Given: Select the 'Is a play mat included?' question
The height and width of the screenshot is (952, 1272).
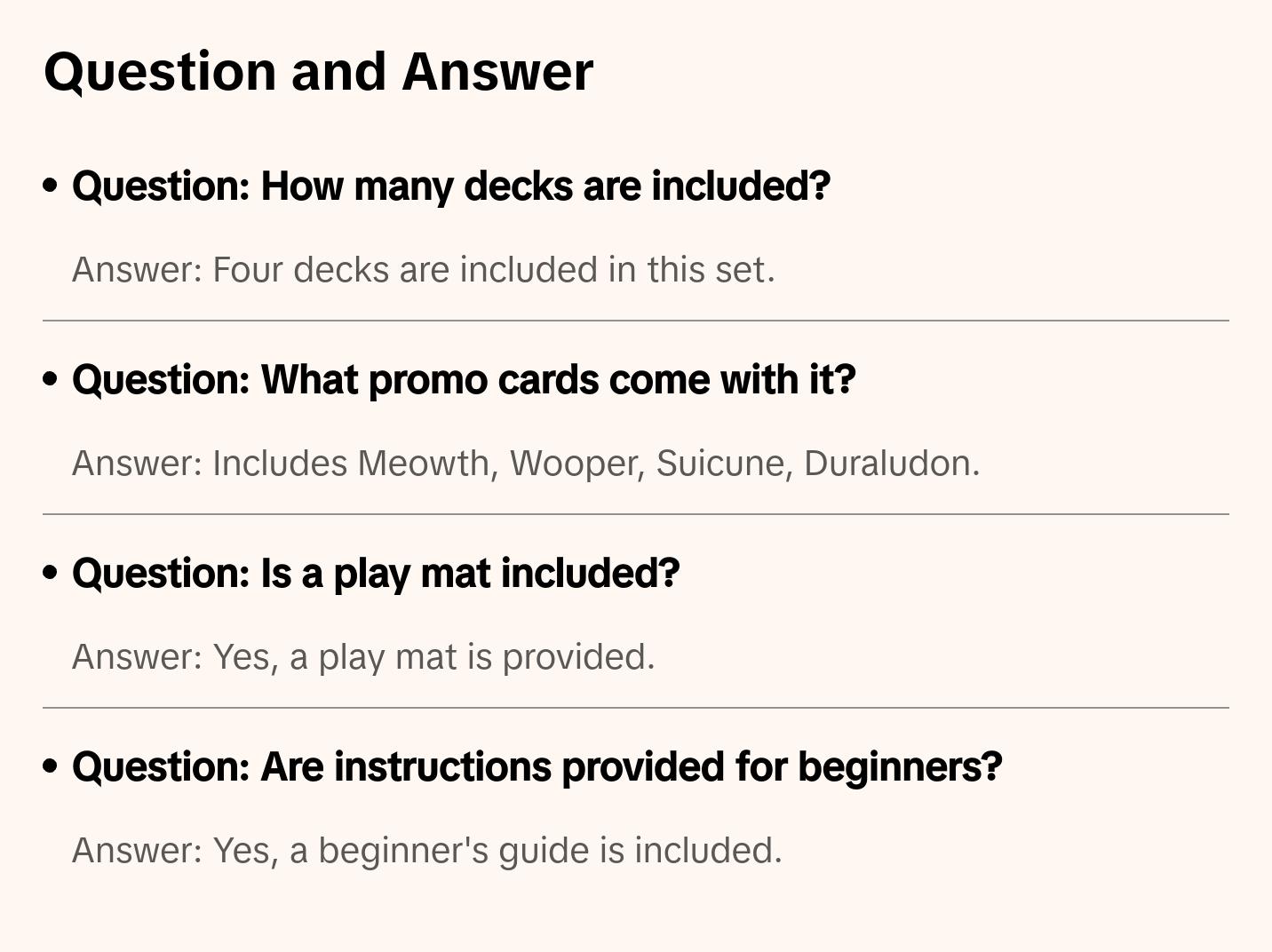Looking at the screenshot, I should point(376,574).
